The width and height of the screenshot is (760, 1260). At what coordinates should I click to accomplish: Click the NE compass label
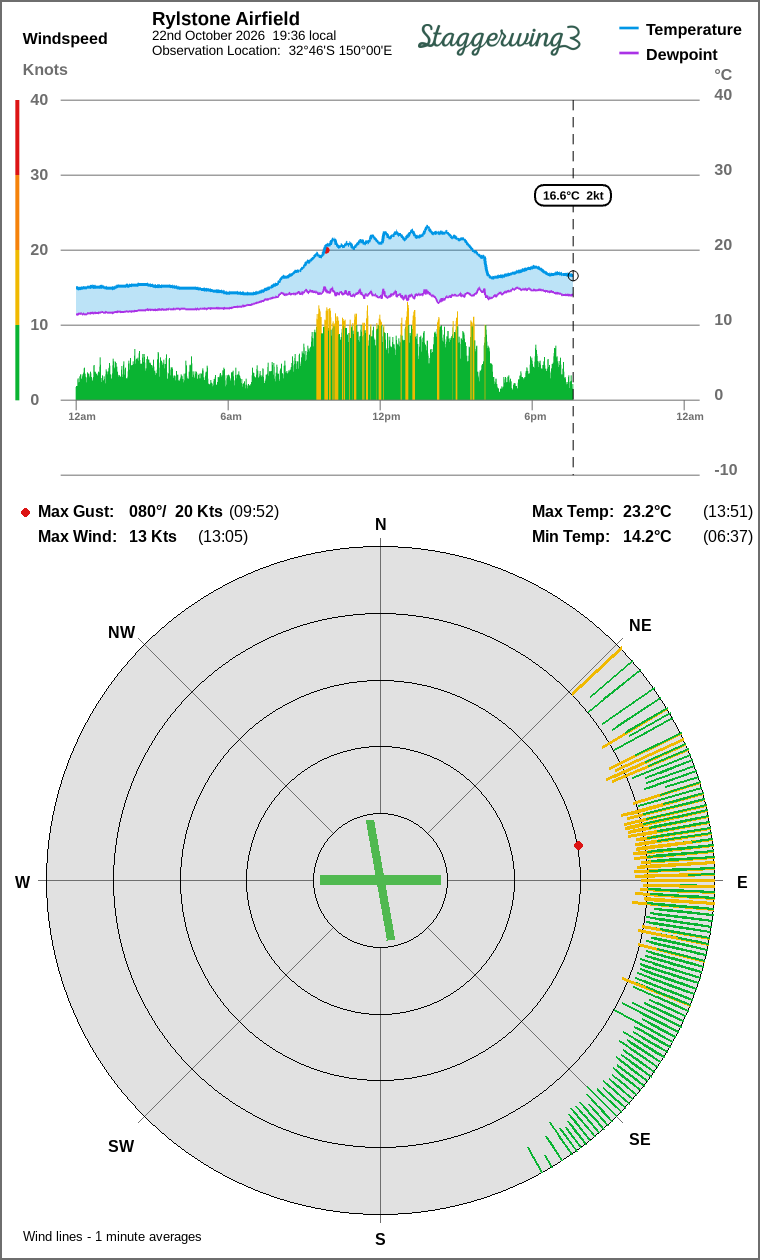click(x=640, y=626)
